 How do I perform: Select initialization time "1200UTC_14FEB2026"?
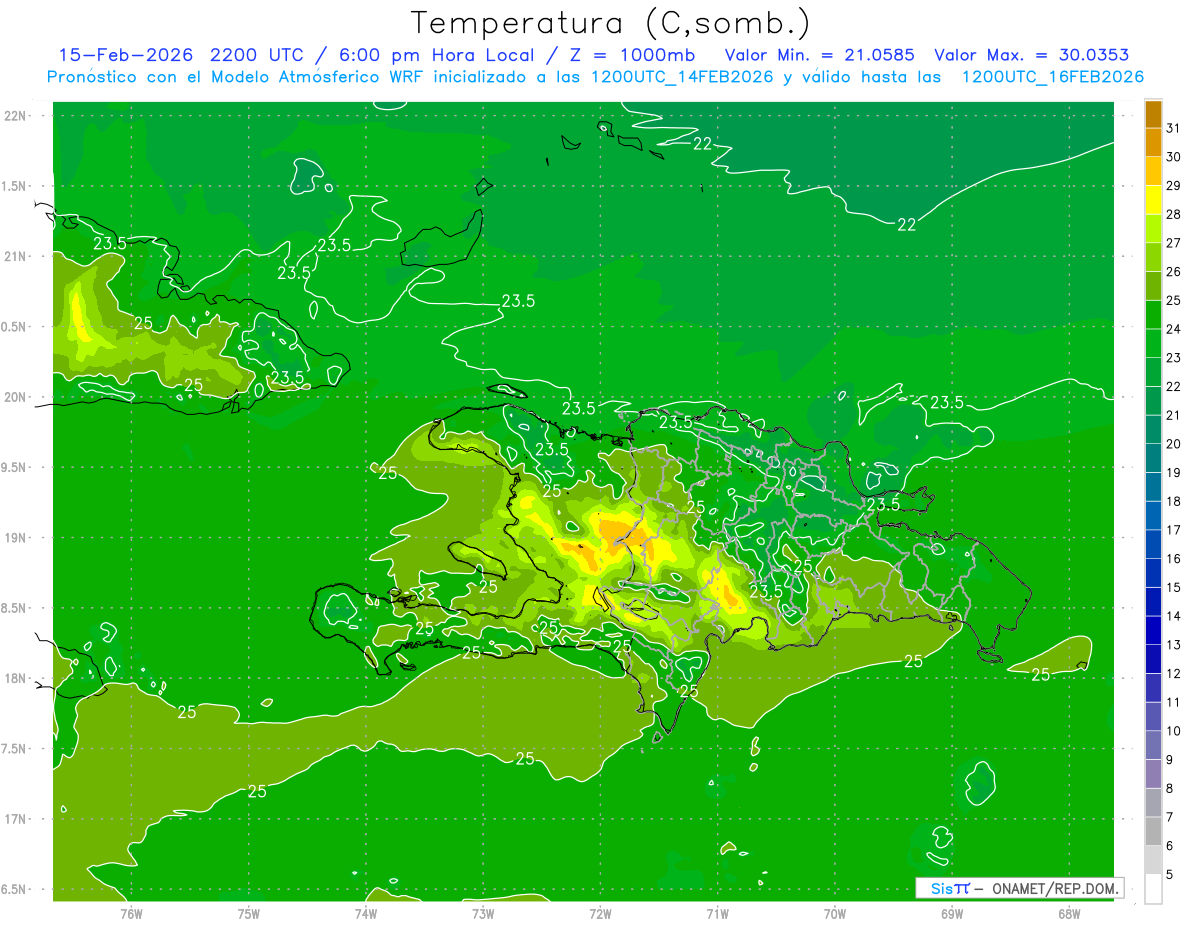coord(682,76)
